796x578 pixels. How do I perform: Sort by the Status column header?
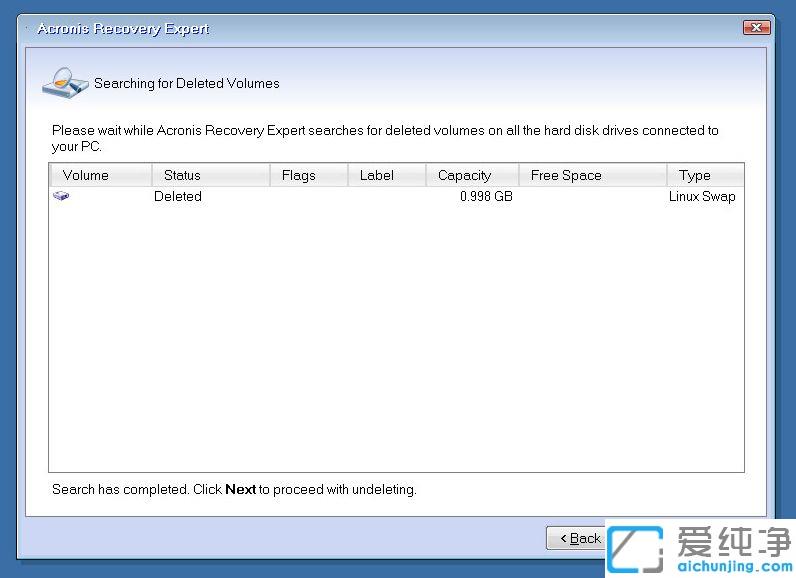[x=211, y=175]
